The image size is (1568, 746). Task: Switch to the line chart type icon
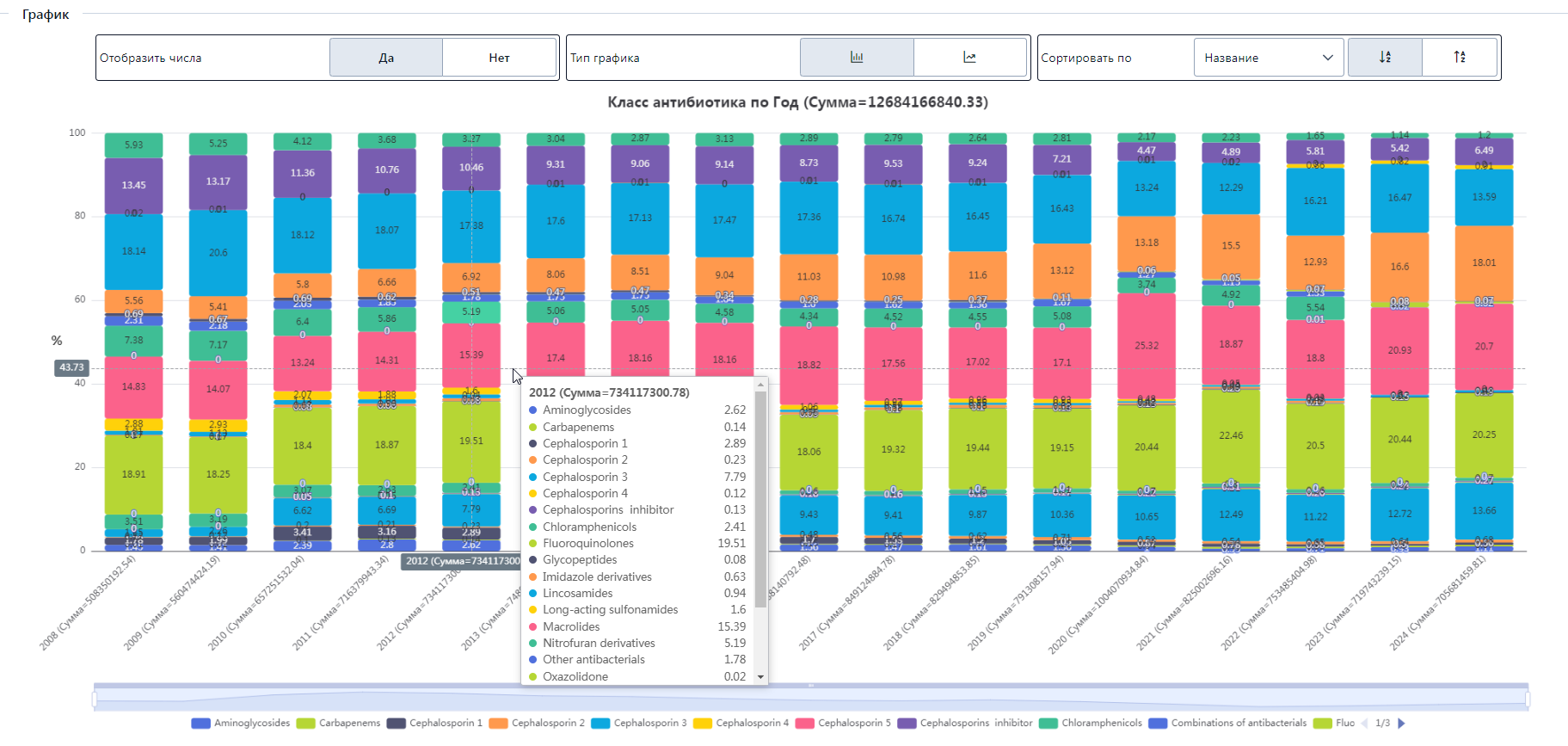click(969, 58)
